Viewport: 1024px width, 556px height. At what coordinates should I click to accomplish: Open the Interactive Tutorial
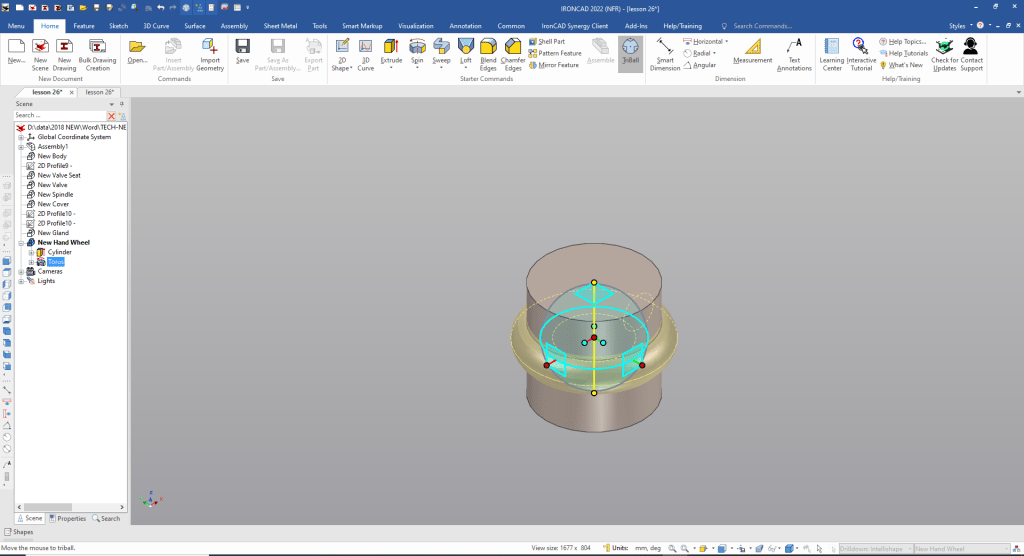[x=861, y=46]
